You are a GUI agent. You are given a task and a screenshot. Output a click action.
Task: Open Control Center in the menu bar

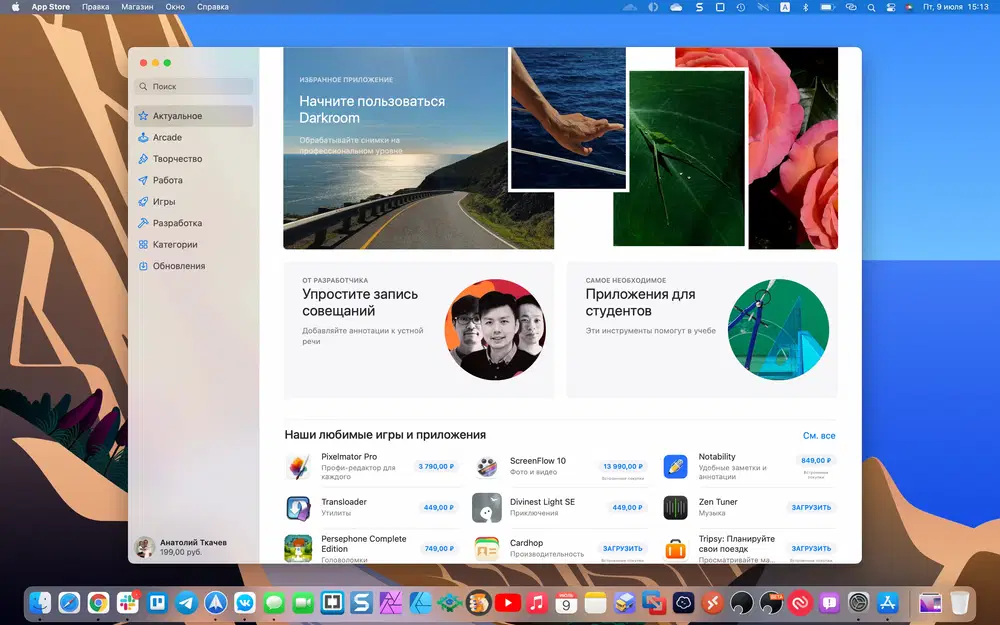891,7
